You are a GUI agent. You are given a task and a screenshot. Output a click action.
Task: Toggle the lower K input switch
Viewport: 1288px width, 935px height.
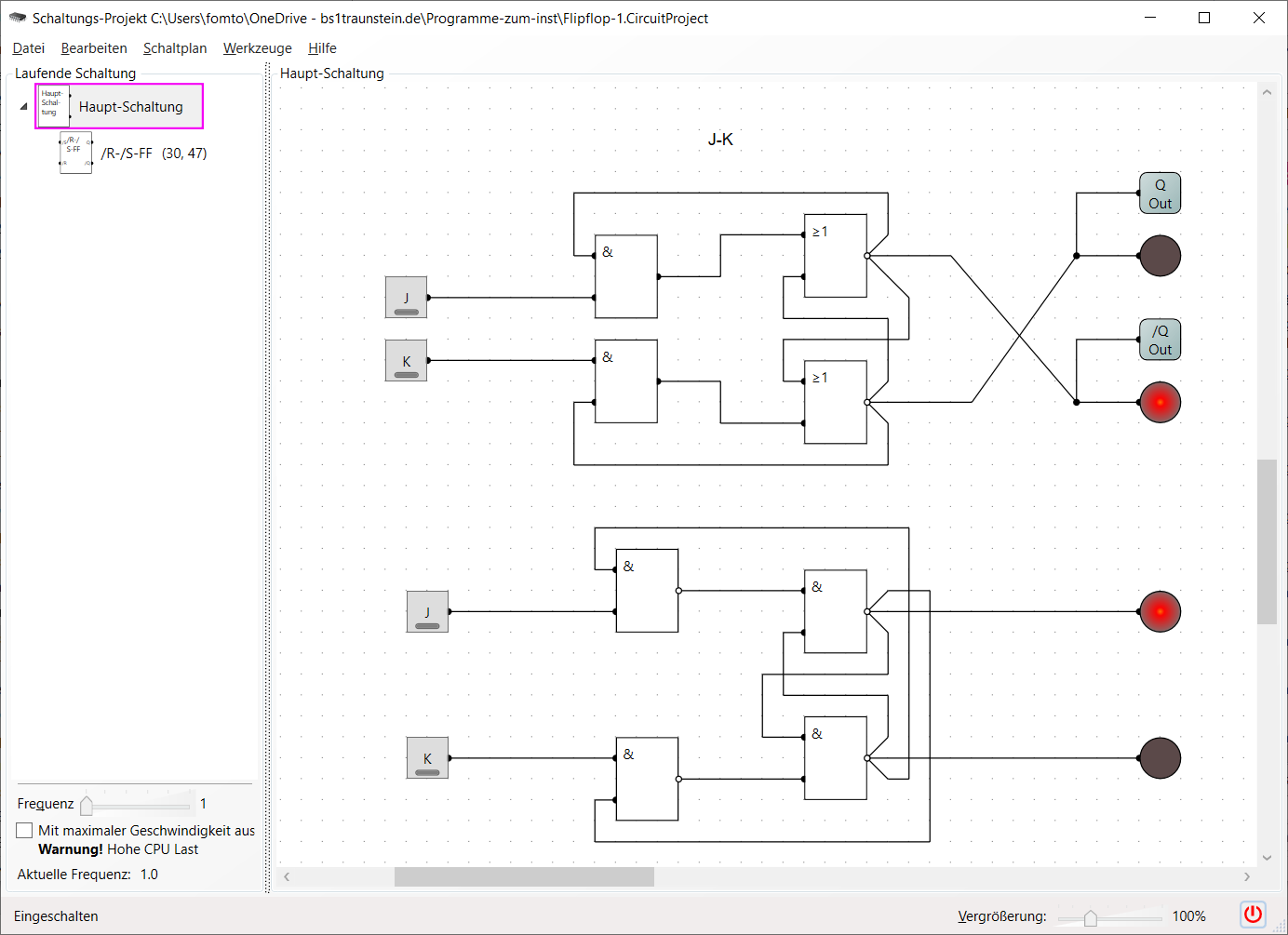click(x=427, y=758)
